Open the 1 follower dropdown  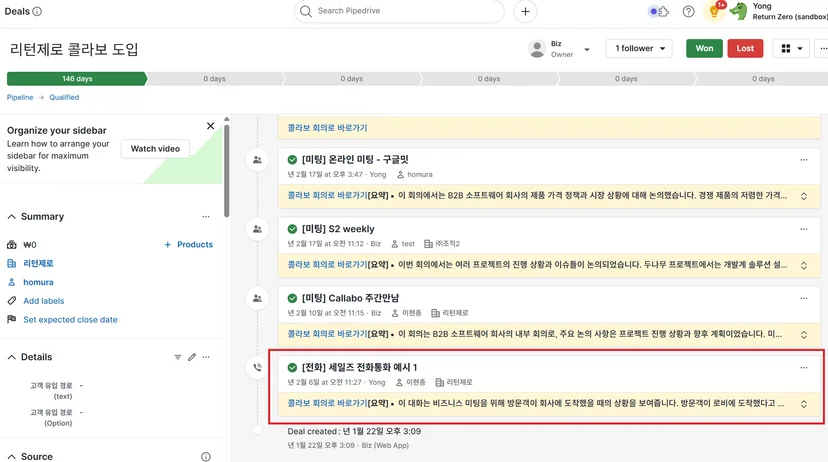point(639,49)
